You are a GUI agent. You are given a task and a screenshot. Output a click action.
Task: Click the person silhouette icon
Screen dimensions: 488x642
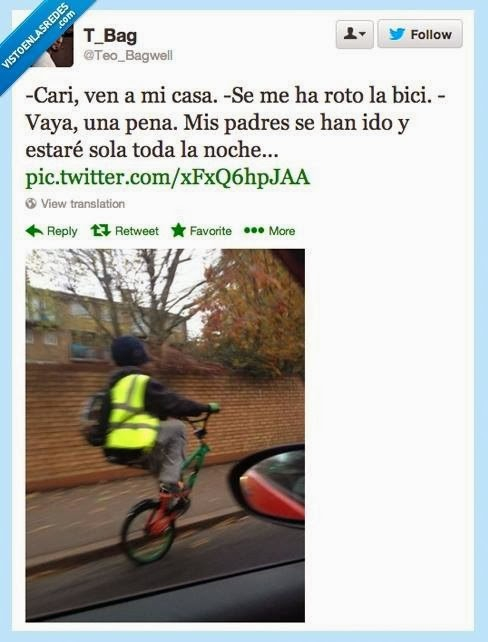coord(350,34)
